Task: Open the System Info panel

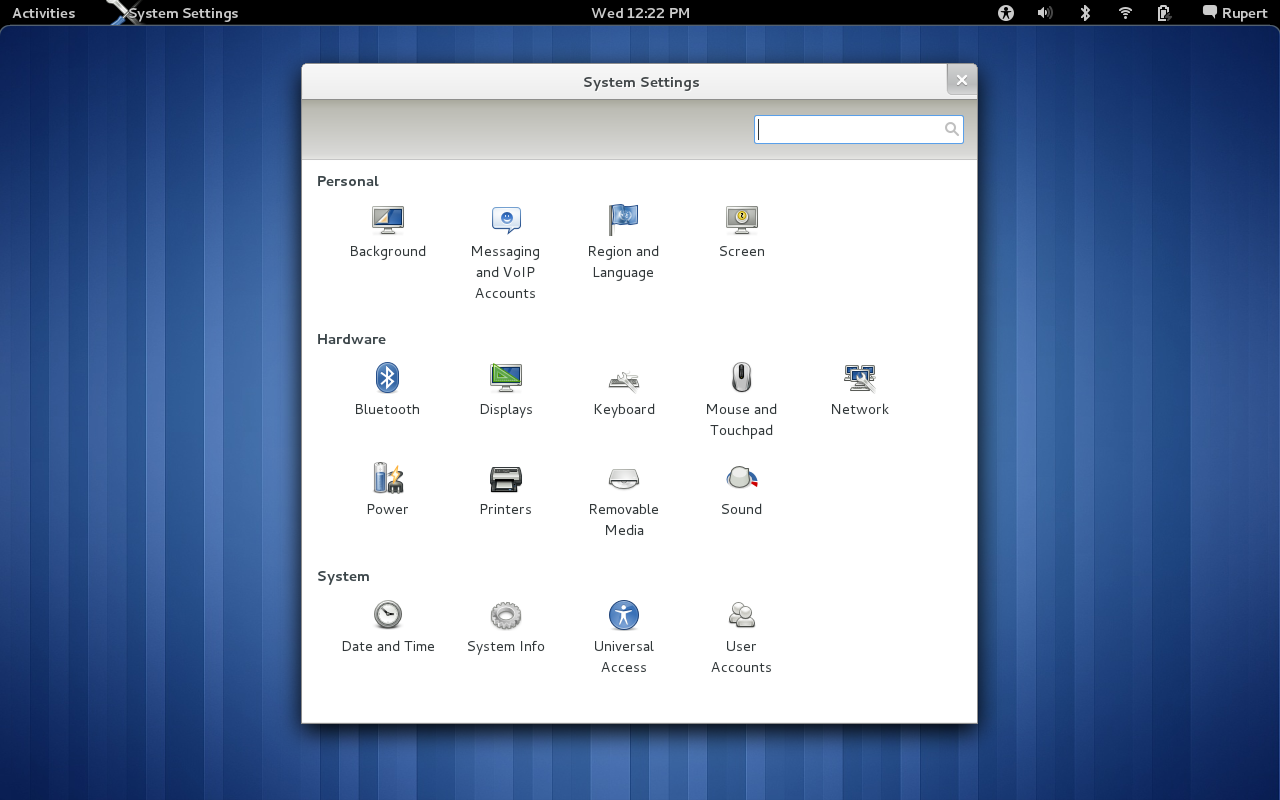Action: 506,615
